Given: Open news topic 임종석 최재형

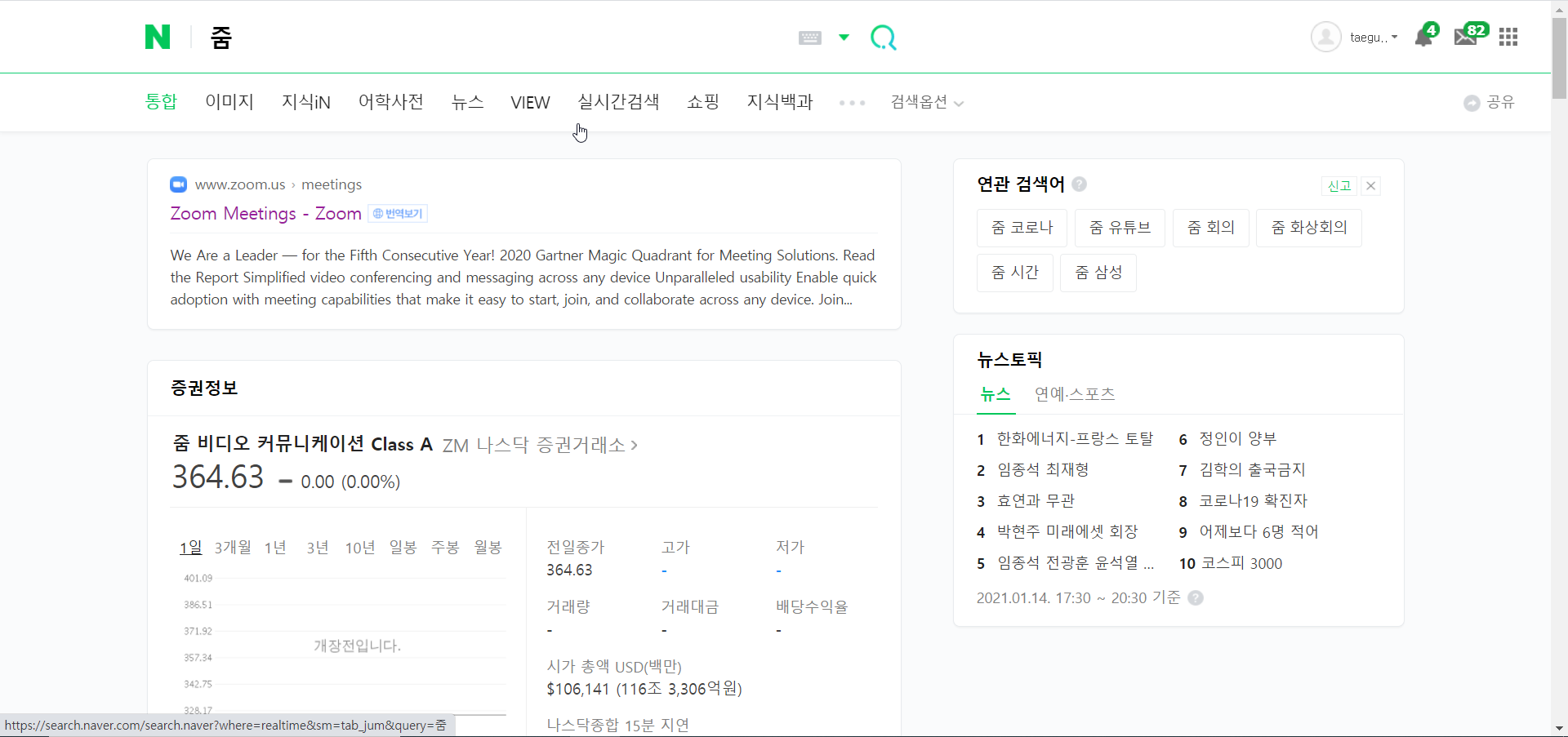Looking at the screenshot, I should point(1043,470).
